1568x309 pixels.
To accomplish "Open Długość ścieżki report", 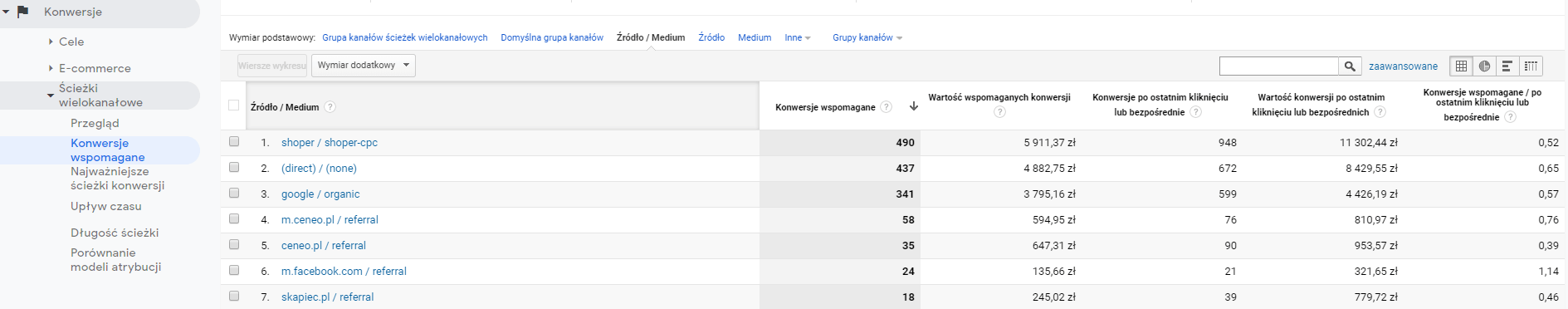I will point(115,233).
